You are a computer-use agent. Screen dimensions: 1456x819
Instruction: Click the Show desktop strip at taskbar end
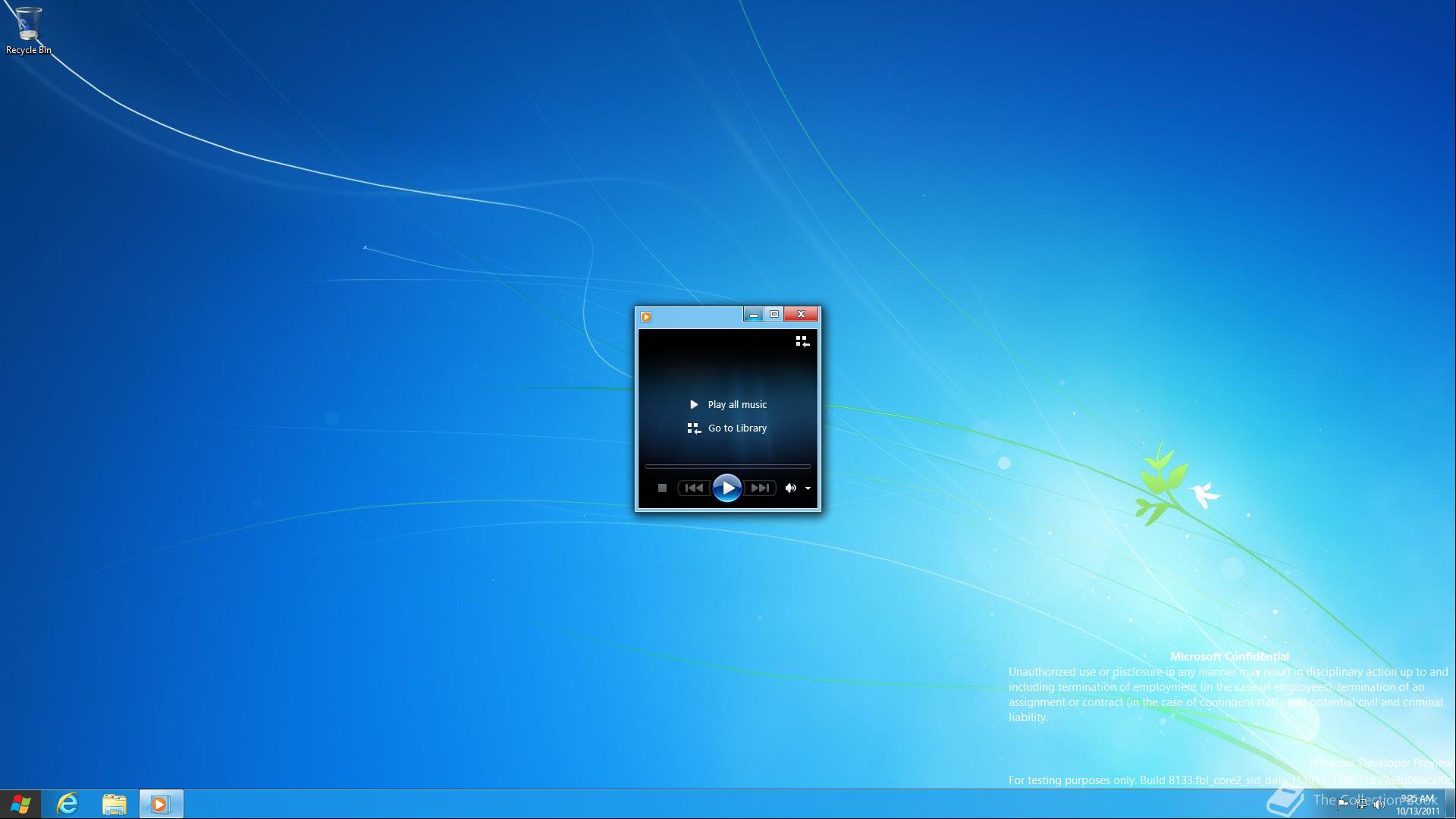(1451, 804)
